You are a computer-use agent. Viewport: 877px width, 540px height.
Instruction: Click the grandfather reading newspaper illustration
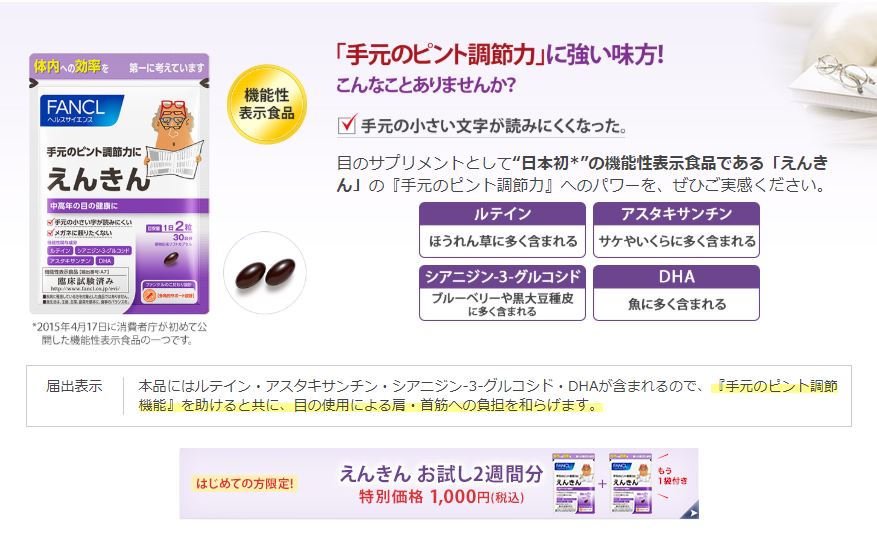[175, 139]
